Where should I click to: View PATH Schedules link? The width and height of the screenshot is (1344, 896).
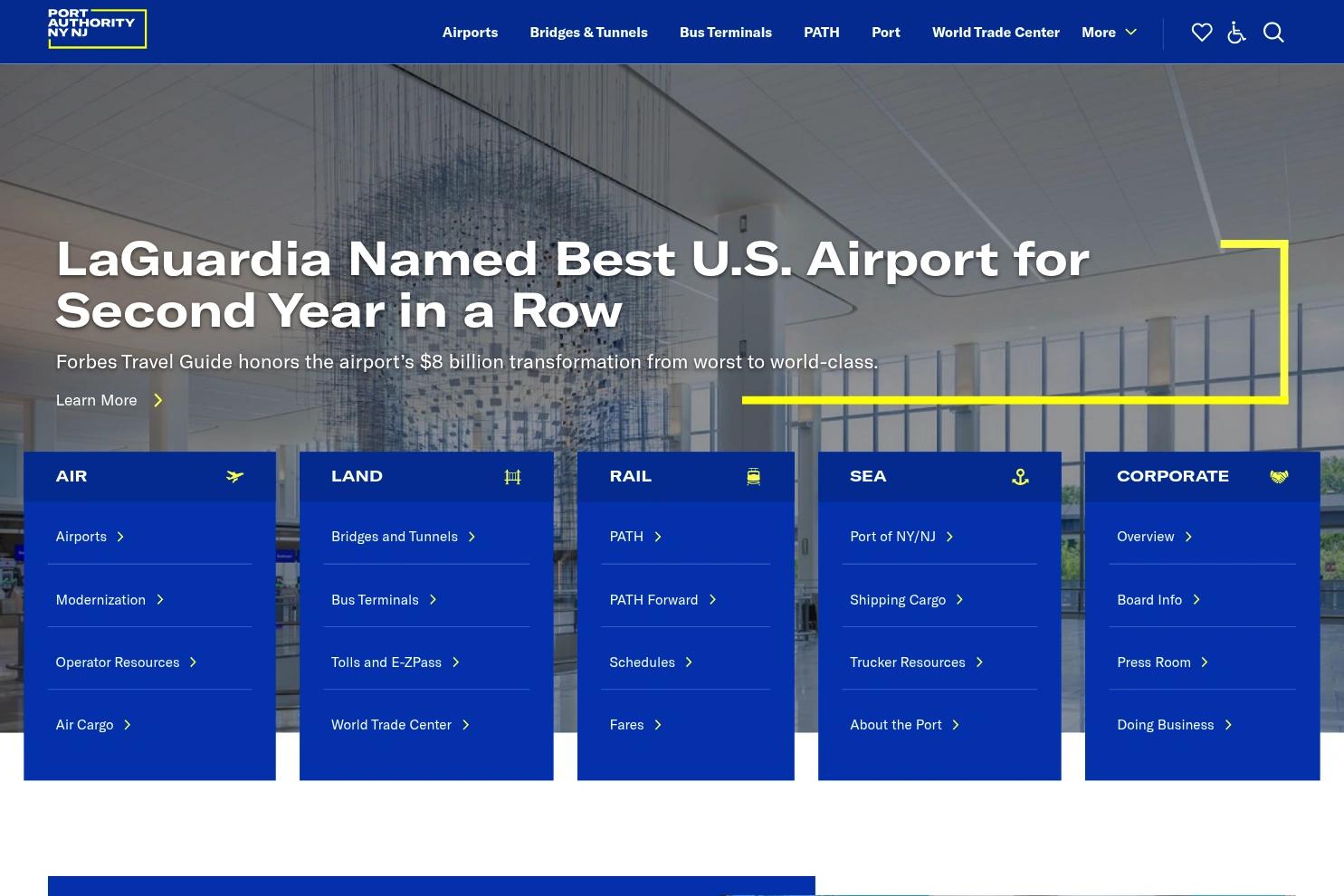pyautogui.click(x=642, y=662)
